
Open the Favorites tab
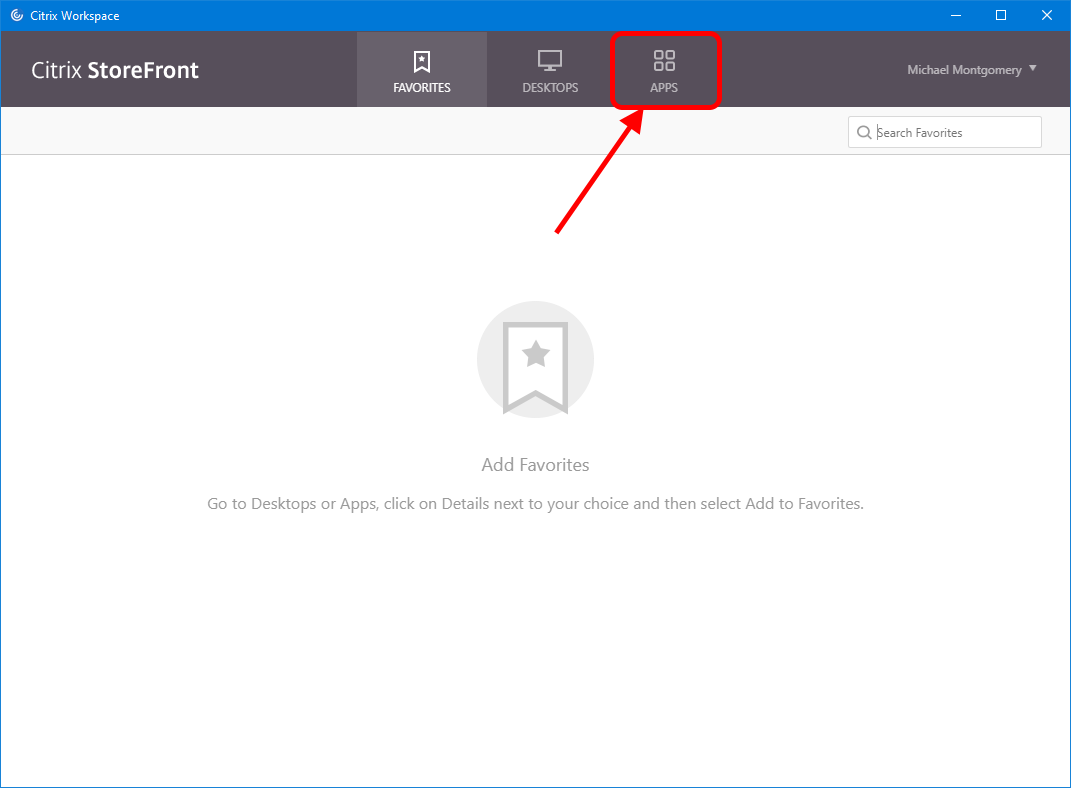[421, 70]
